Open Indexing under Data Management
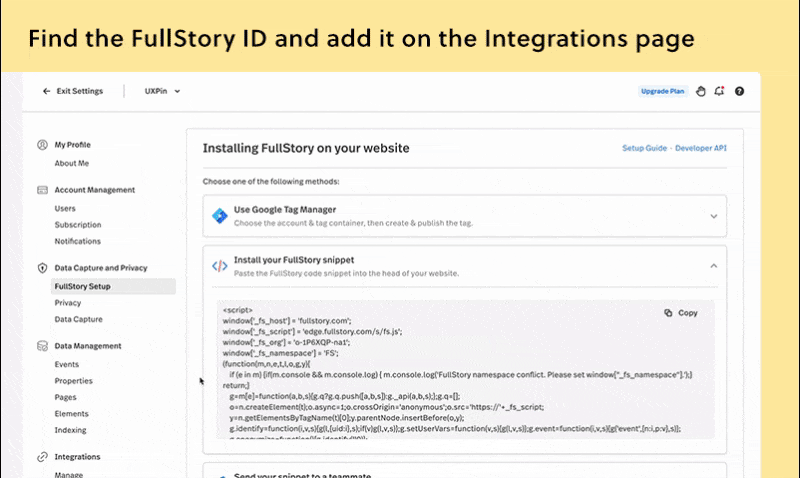Screen dimensions: 800x478 (x=70, y=430)
